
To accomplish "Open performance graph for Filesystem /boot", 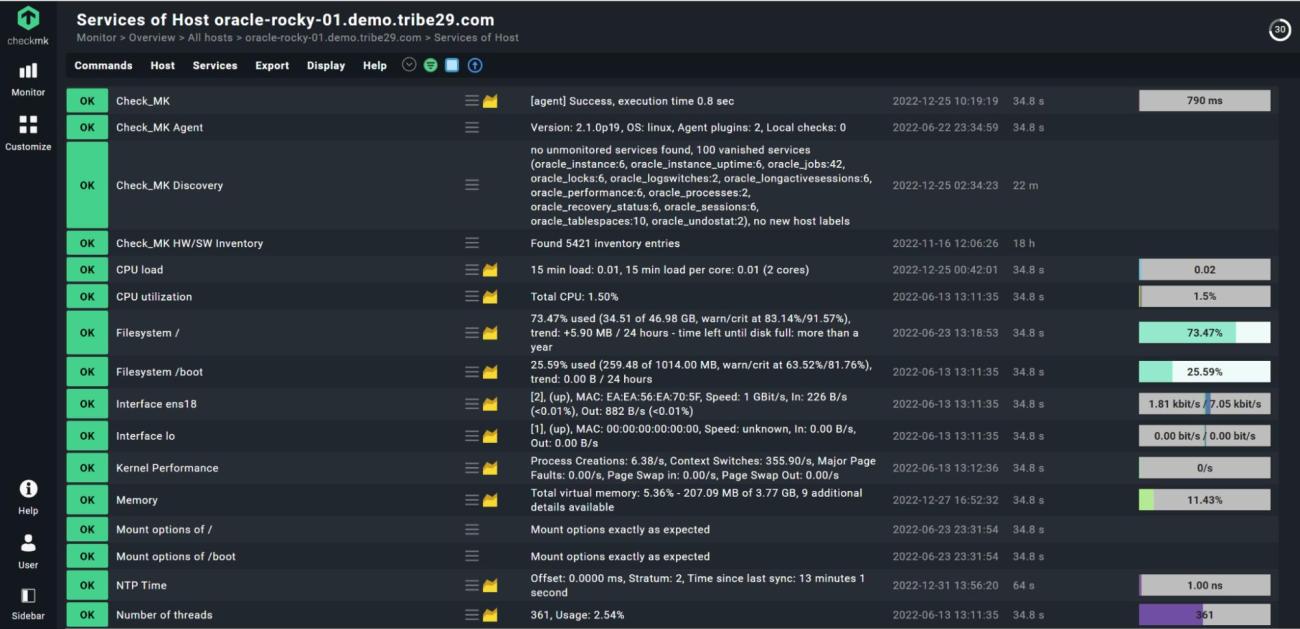I will click(490, 372).
